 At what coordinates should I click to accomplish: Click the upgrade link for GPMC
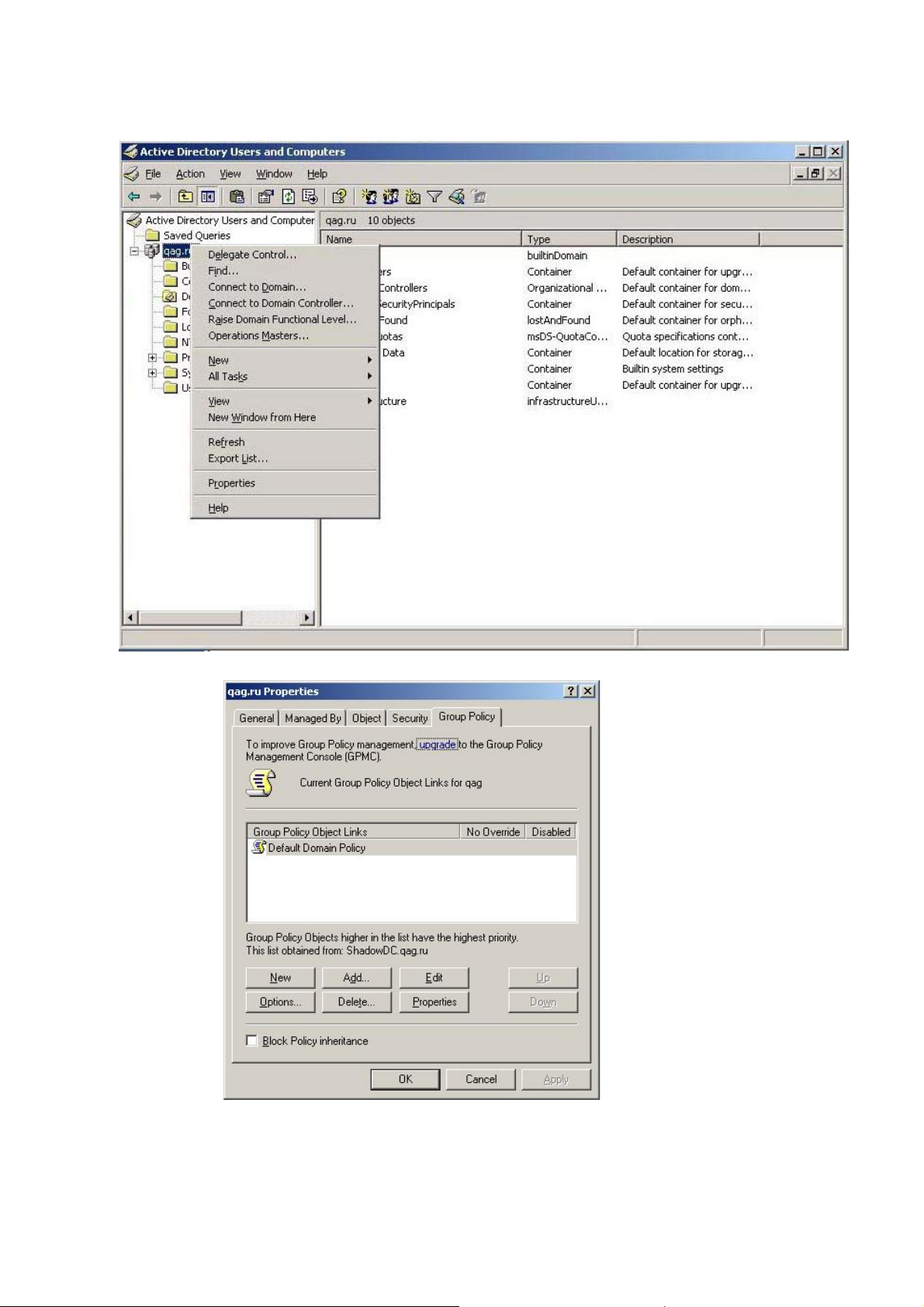click(438, 744)
